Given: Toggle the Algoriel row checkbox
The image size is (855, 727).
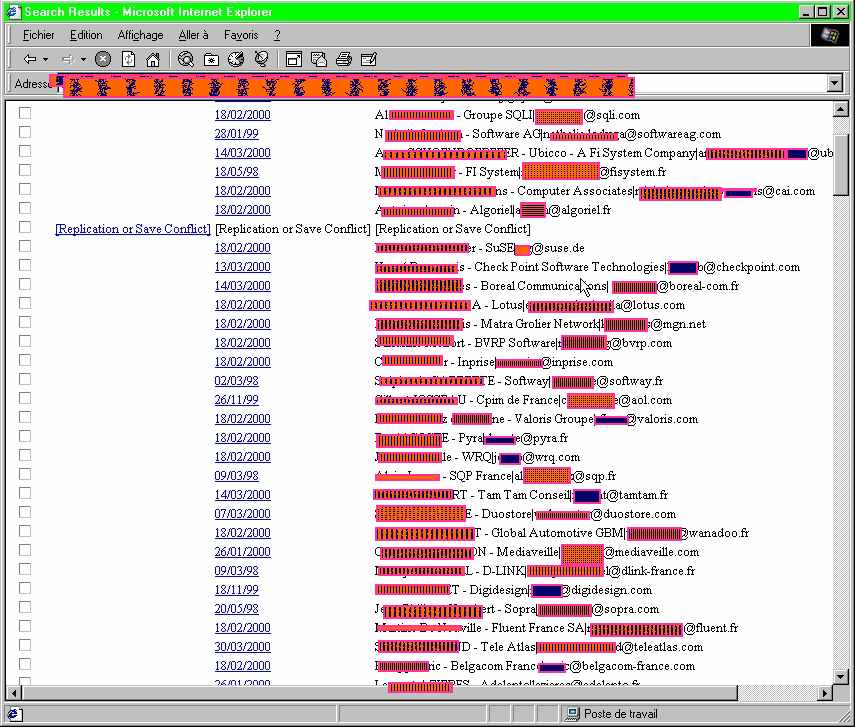Looking at the screenshot, I should [25, 208].
